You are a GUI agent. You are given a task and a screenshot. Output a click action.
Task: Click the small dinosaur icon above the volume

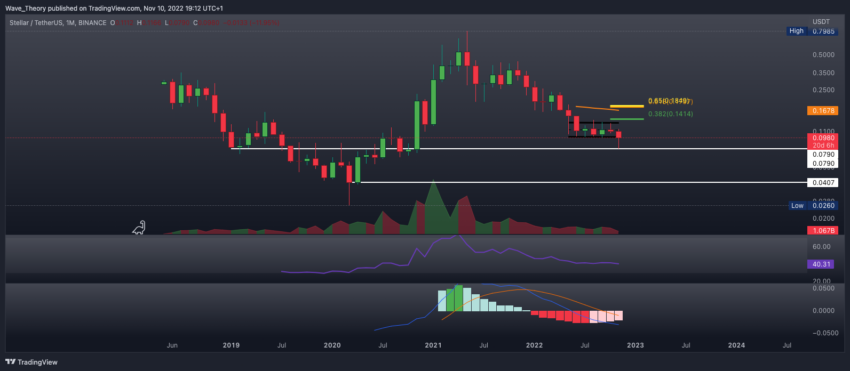tap(139, 227)
